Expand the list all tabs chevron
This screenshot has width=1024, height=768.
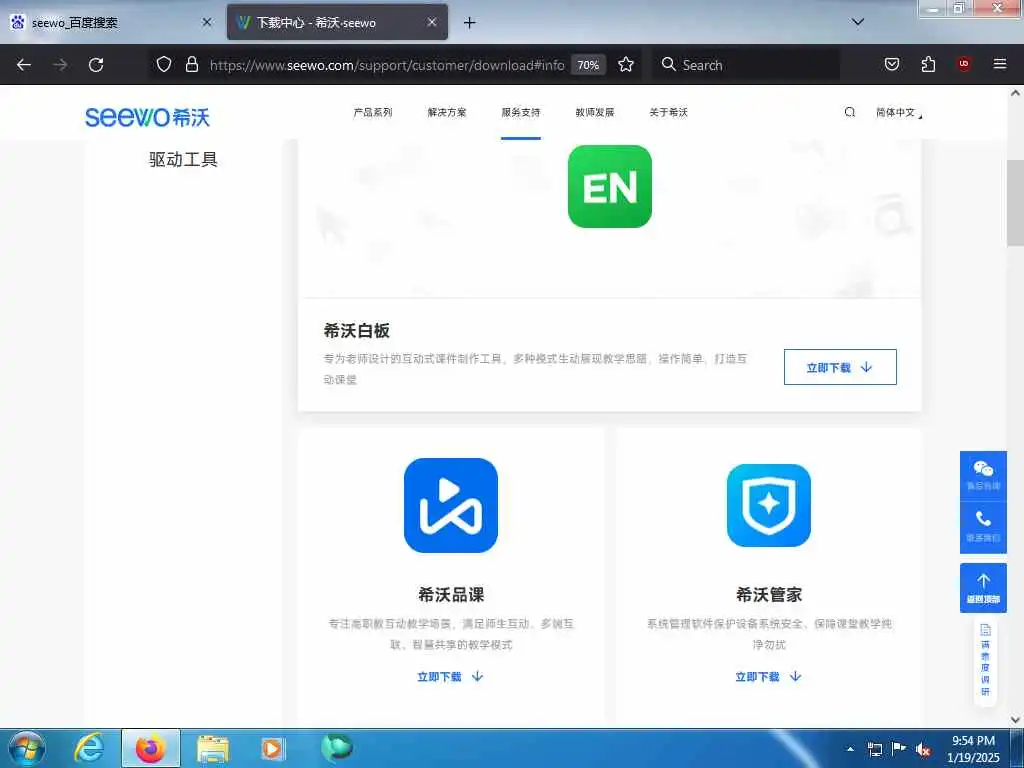point(858,22)
